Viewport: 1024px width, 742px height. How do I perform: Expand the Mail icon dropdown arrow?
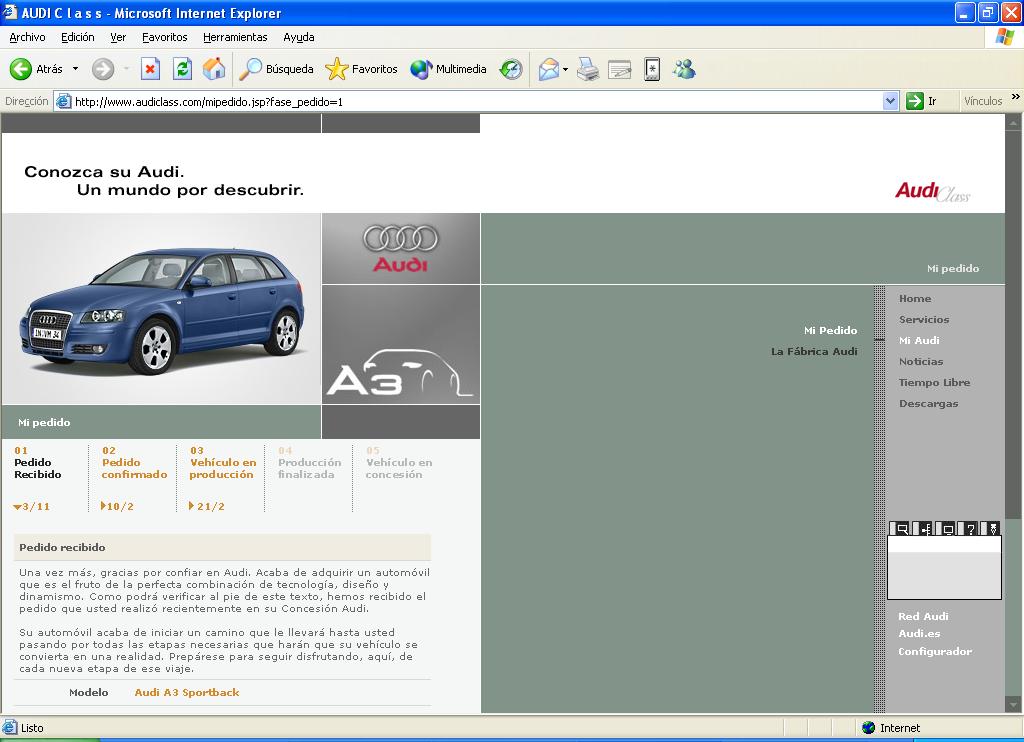(566, 69)
